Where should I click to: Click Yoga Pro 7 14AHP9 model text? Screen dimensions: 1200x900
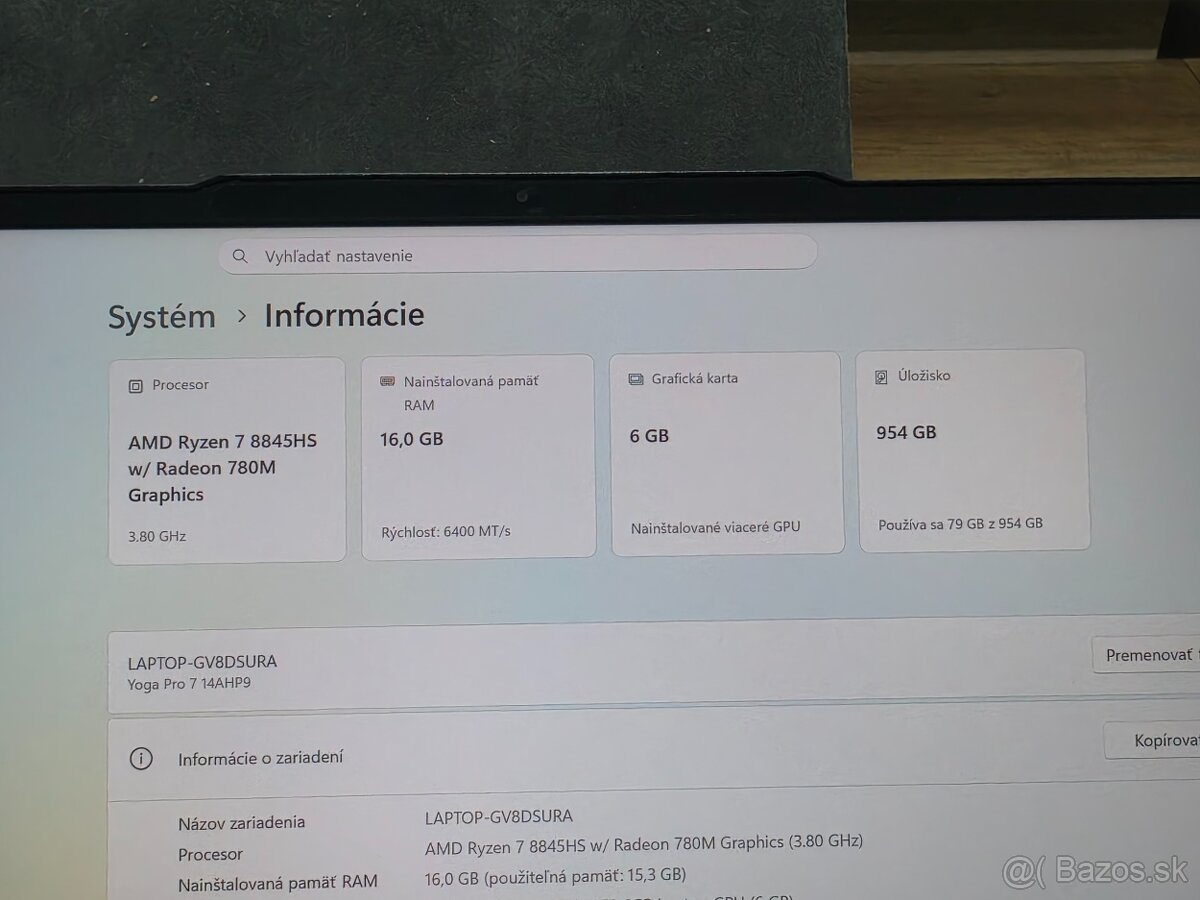[x=189, y=684]
